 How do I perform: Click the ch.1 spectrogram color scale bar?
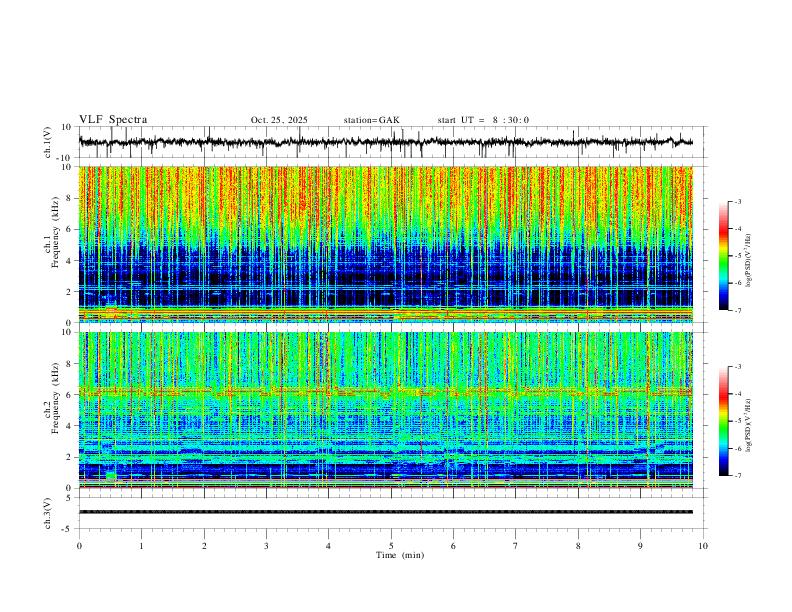723,256
